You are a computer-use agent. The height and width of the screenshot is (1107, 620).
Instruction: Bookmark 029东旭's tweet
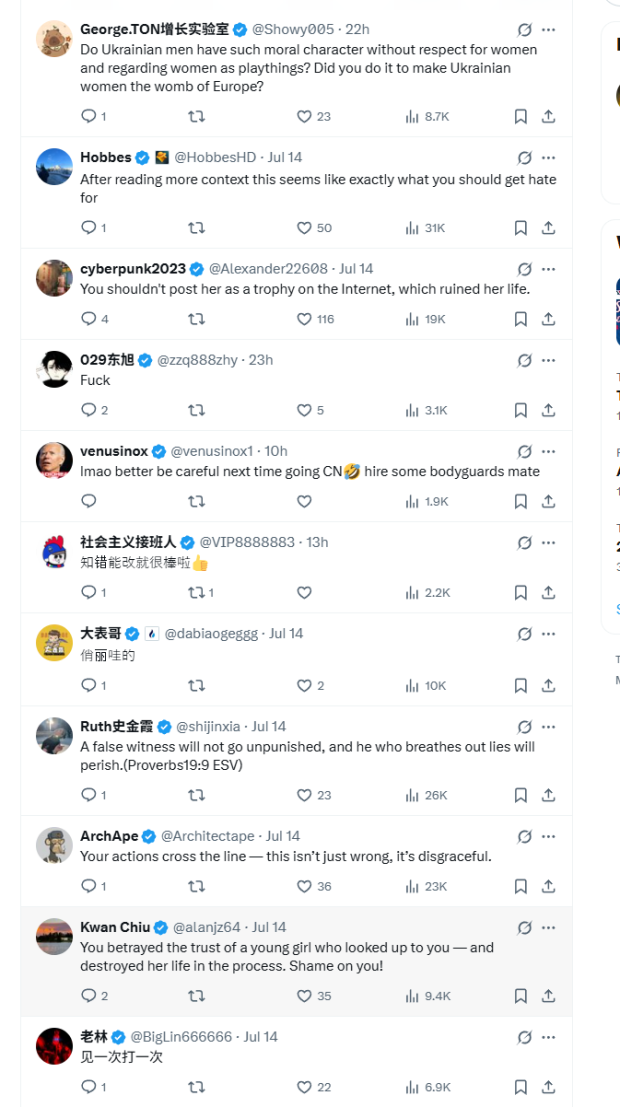point(520,410)
